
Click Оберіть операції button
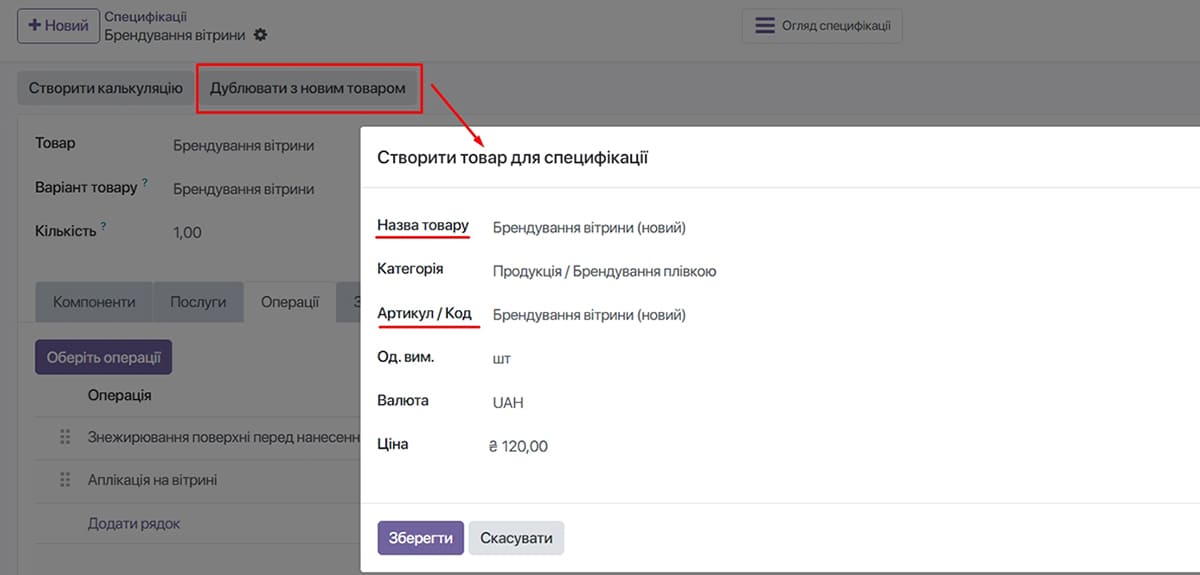(x=103, y=357)
